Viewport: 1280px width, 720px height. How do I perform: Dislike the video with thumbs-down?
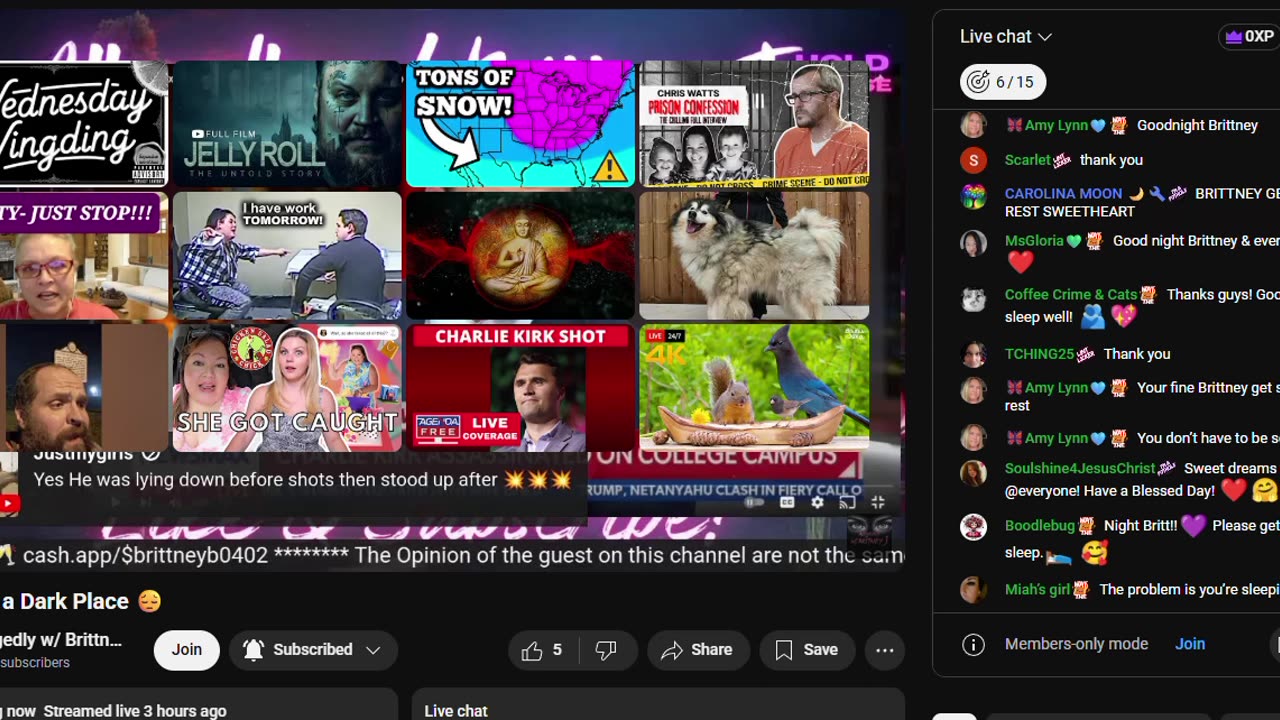click(606, 651)
